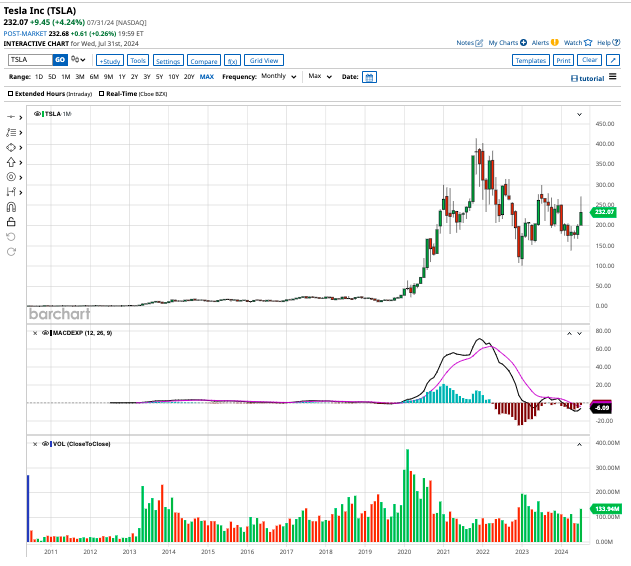Screen dimensions: 631x566
Task: Select the 1D range option
Action: click(x=39, y=77)
